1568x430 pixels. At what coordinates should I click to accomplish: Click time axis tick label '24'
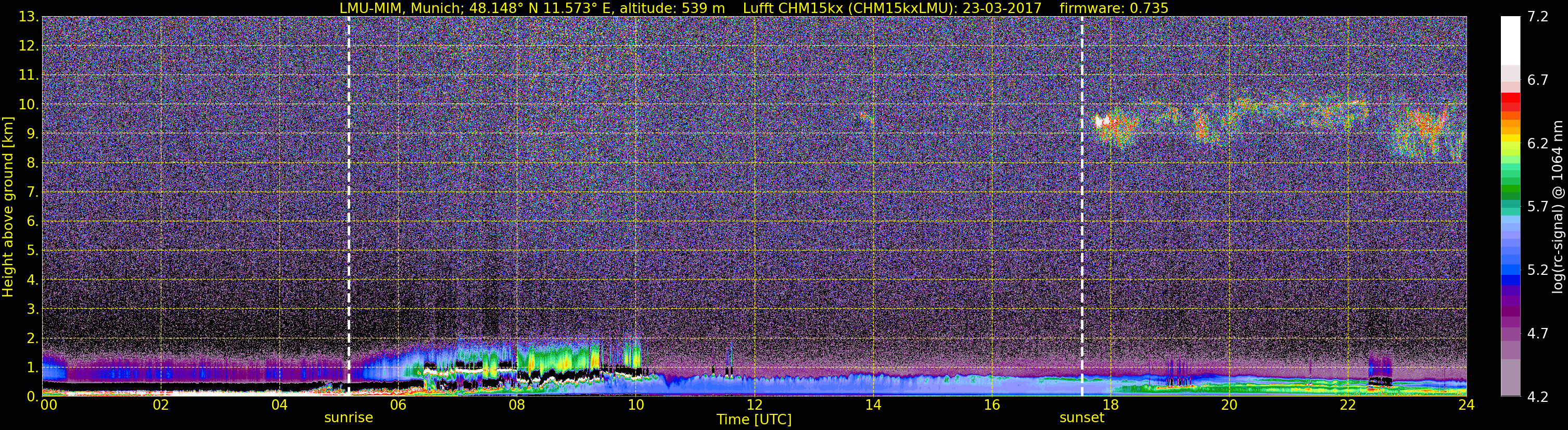pos(1467,405)
